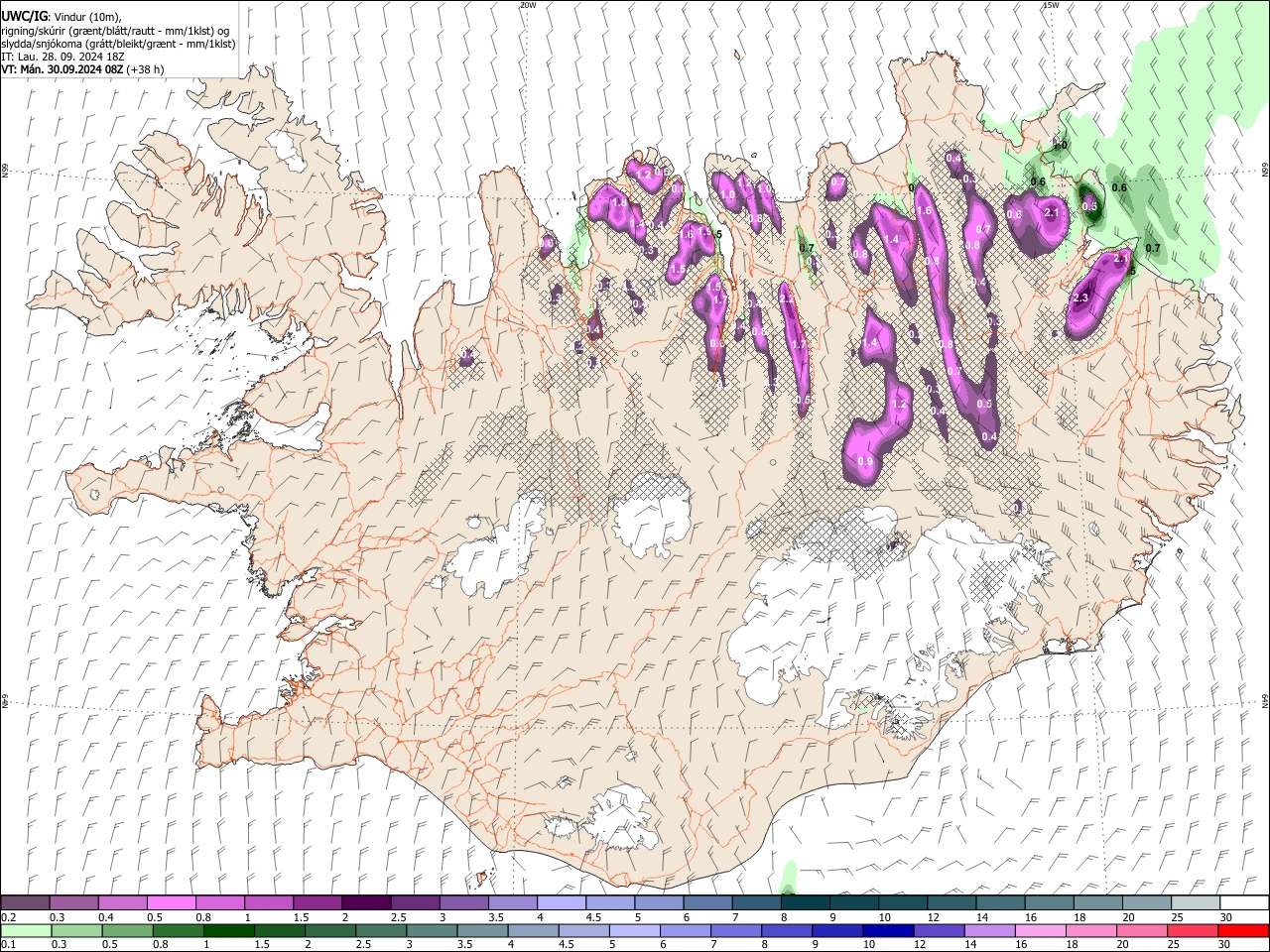Choose the snow legend swatch between 10 and 12
This screenshot has height=952, width=1270.
903,902
